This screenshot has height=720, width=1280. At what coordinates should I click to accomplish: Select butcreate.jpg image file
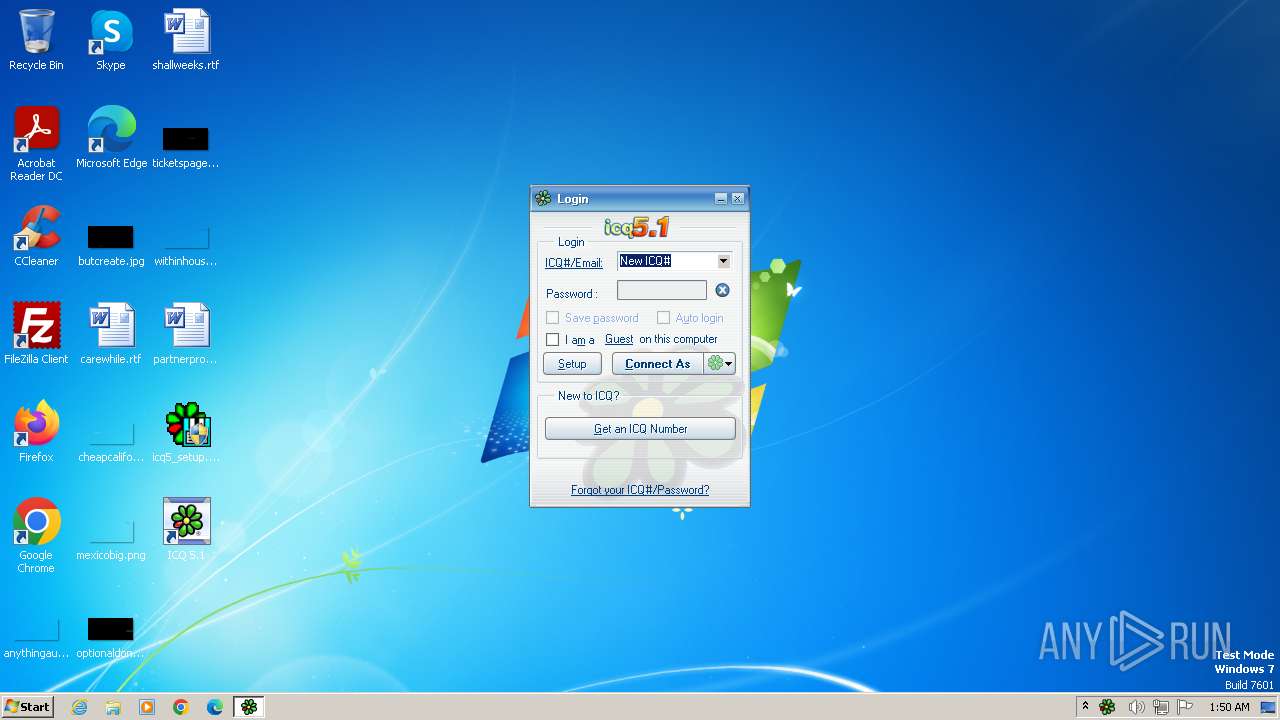[x=111, y=236]
